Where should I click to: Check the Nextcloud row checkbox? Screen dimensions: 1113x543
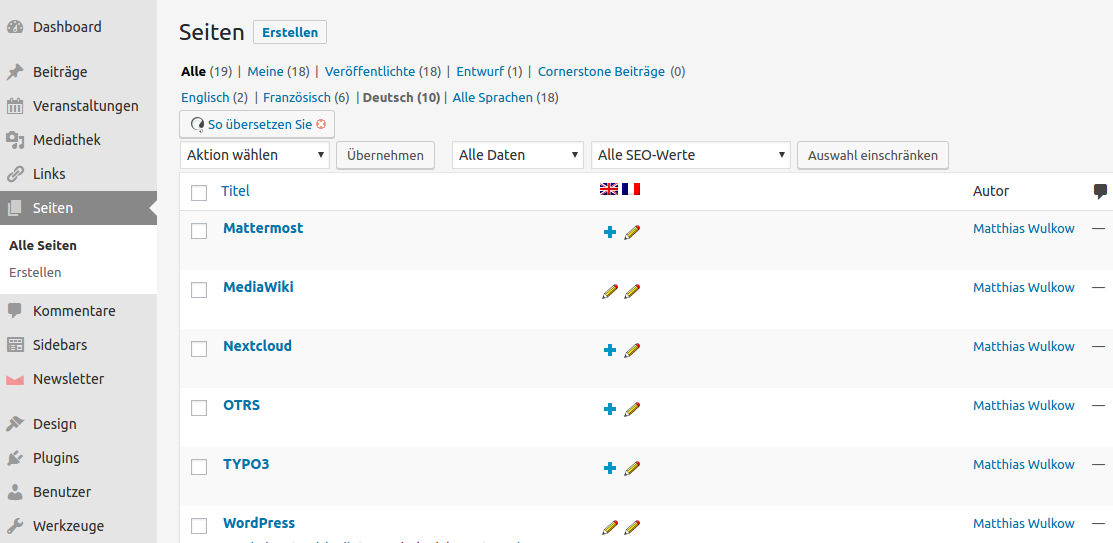click(x=199, y=349)
